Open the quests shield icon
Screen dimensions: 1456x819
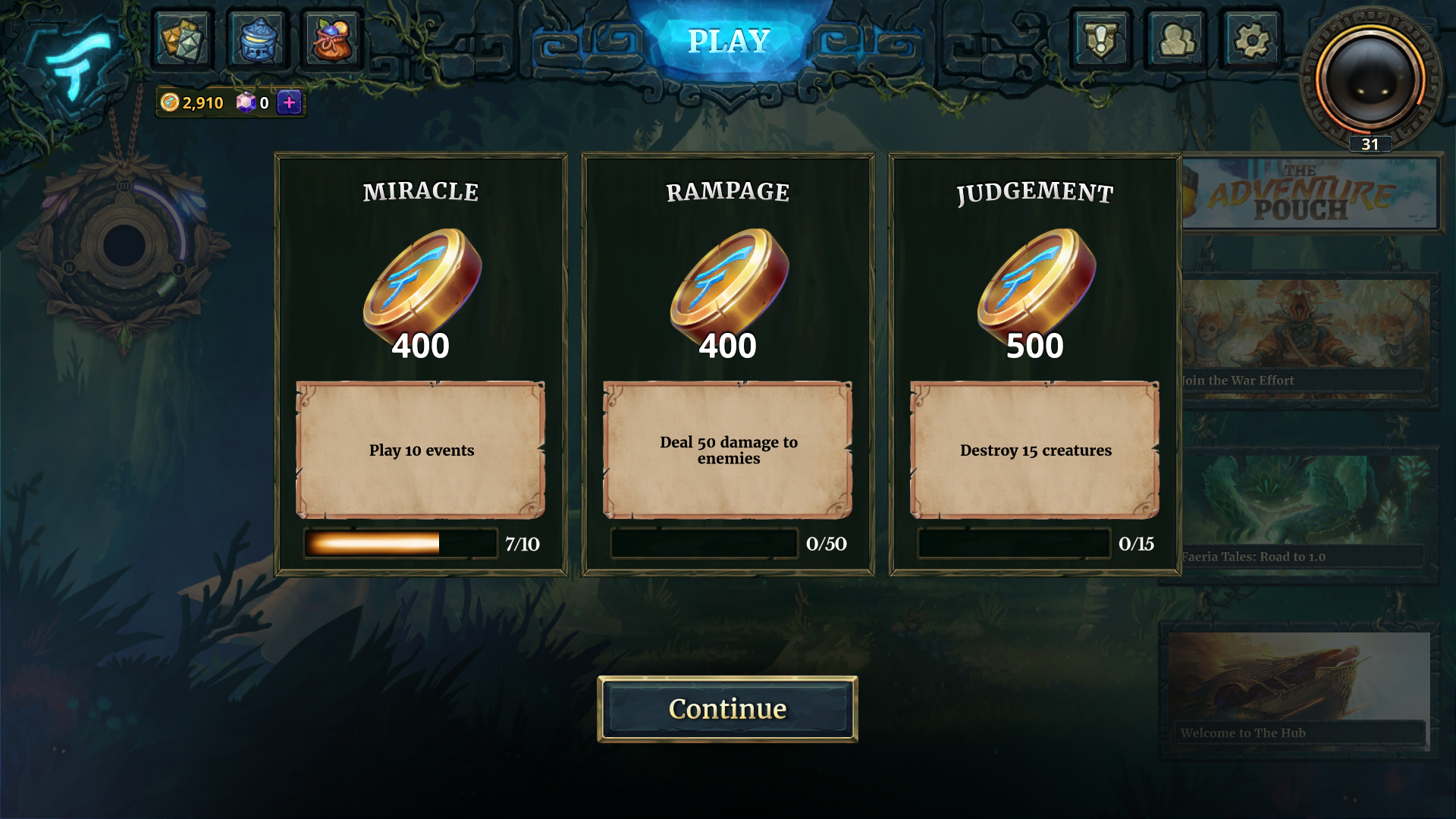(1101, 39)
